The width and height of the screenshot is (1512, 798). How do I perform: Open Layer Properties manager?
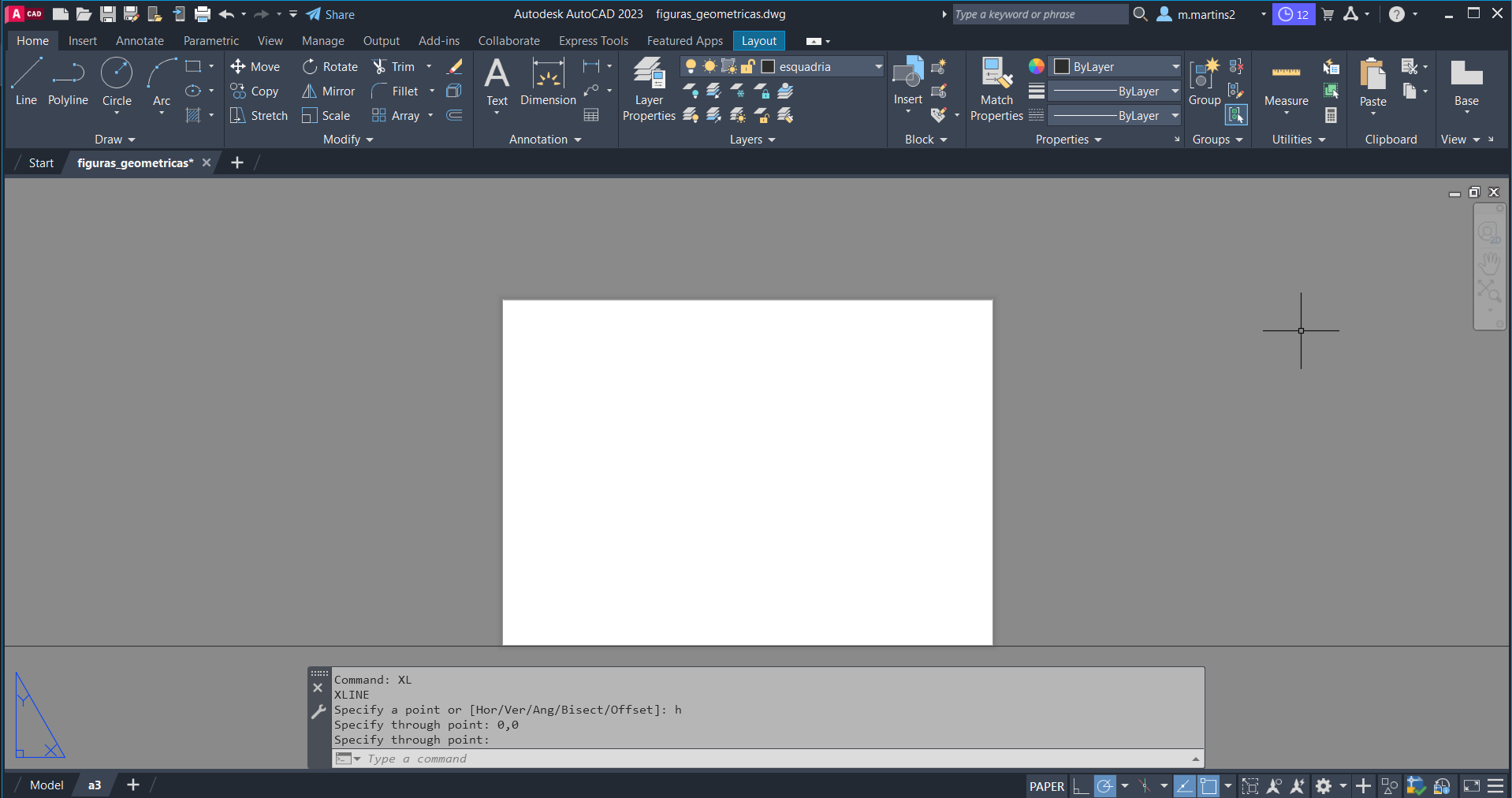point(649,89)
